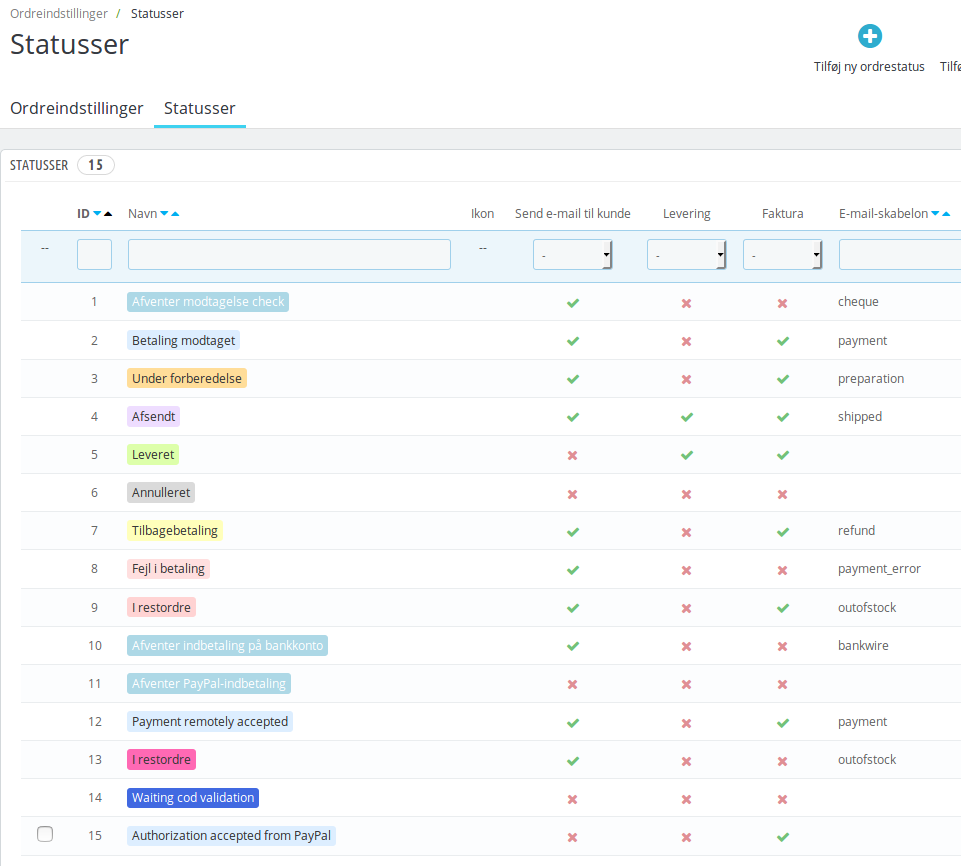Select checkbox for Authorization accepted from PayPal row

(x=45, y=834)
